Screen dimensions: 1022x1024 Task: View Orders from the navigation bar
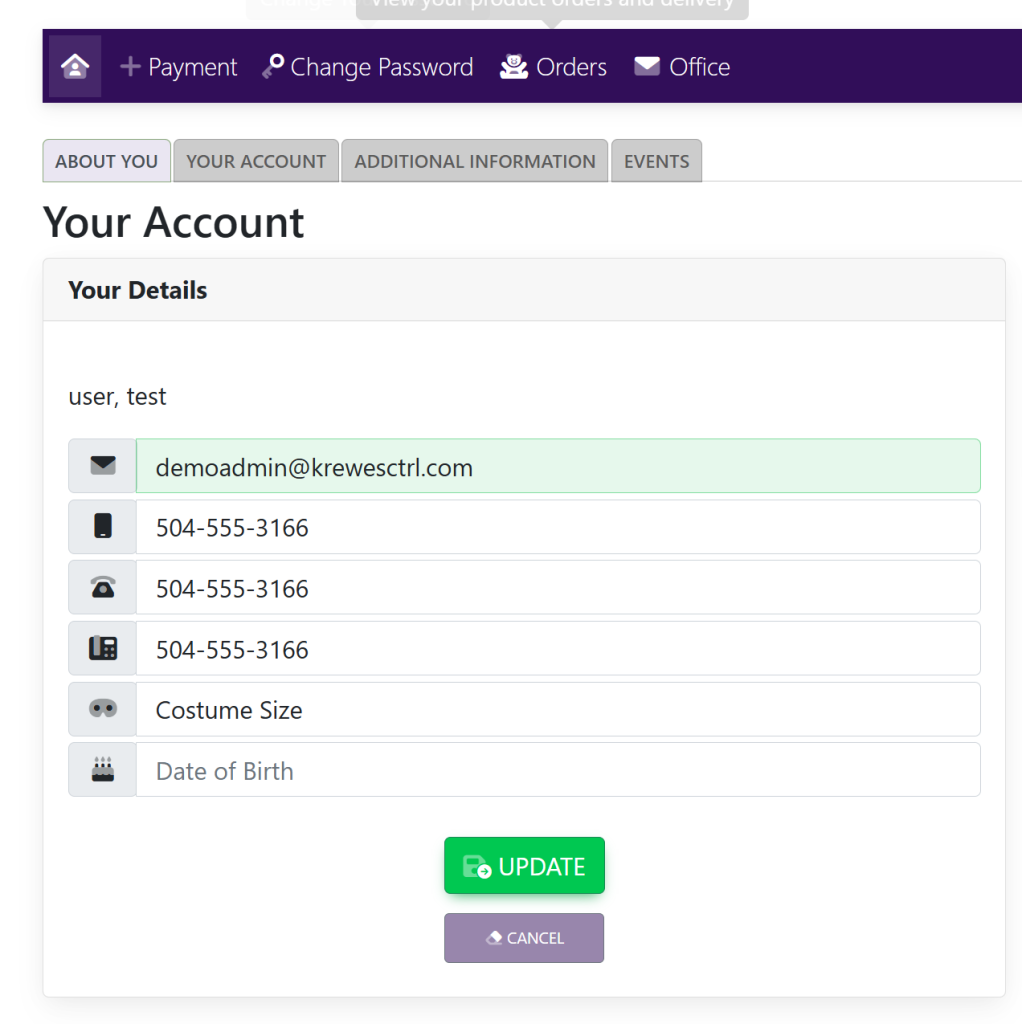pyautogui.click(x=554, y=67)
